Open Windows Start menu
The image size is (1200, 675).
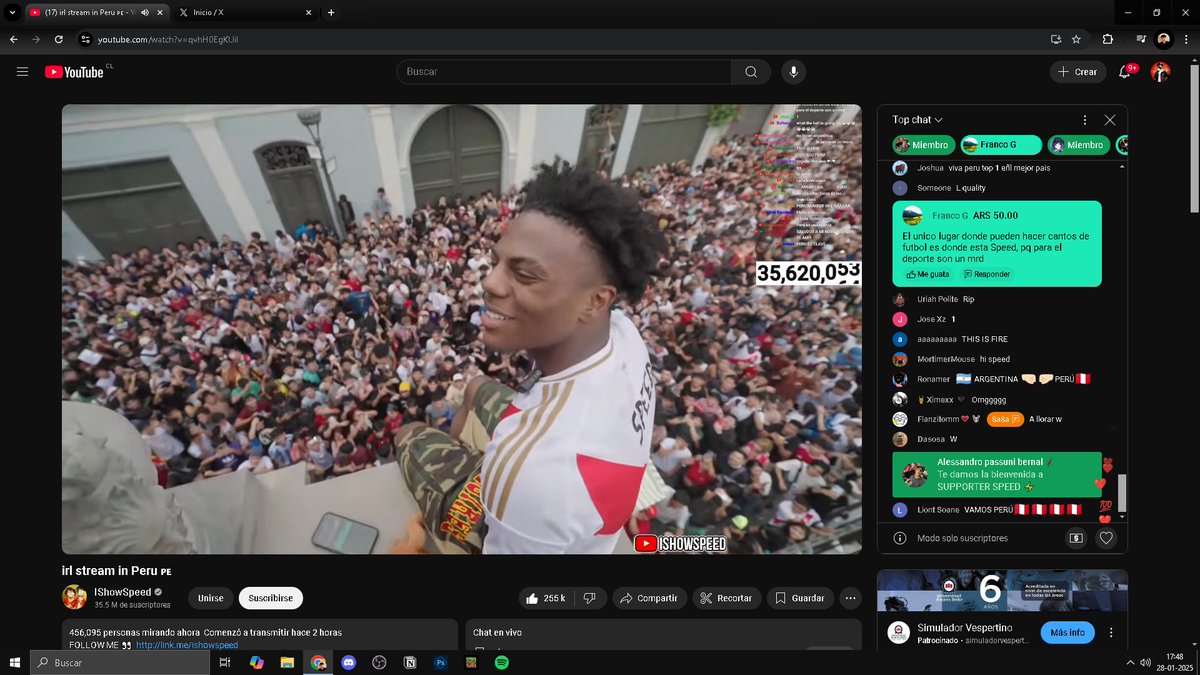click(x=14, y=662)
